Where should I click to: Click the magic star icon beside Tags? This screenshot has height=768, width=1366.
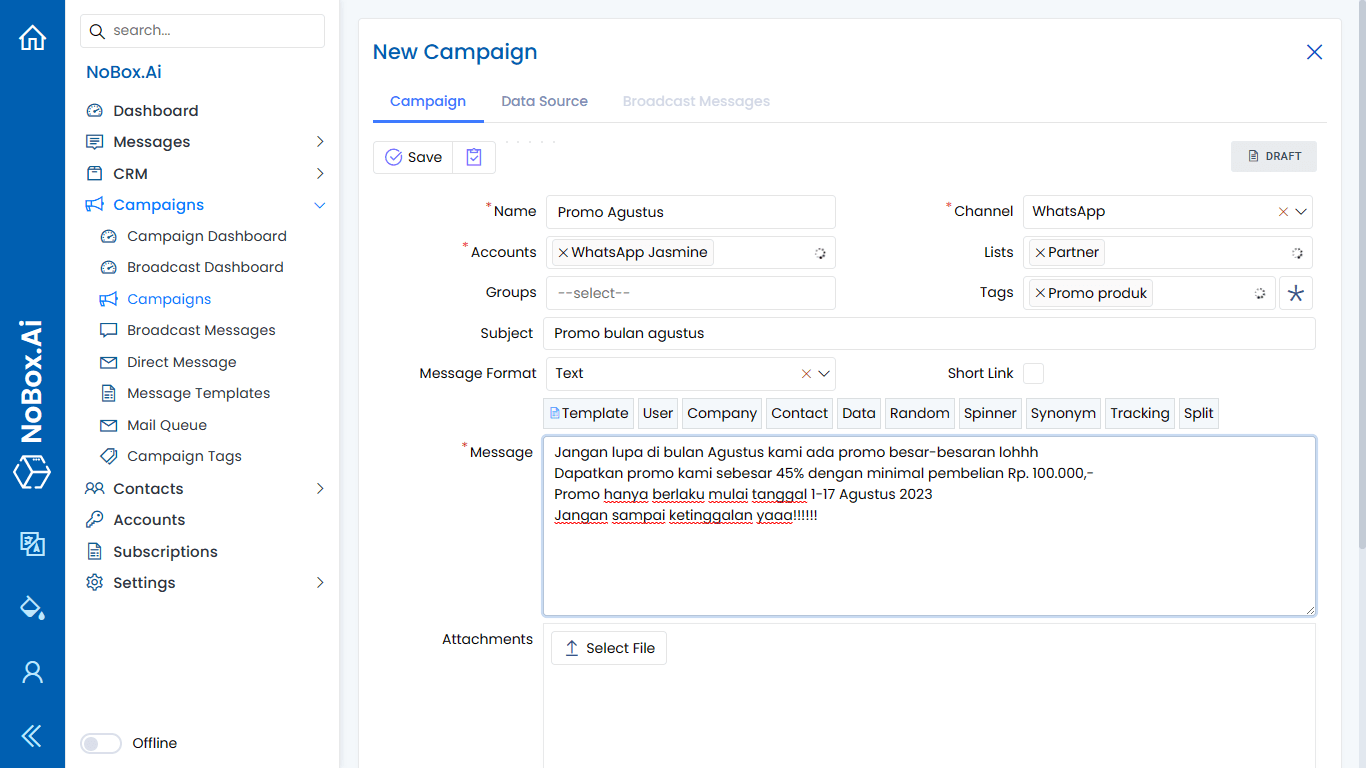1296,292
